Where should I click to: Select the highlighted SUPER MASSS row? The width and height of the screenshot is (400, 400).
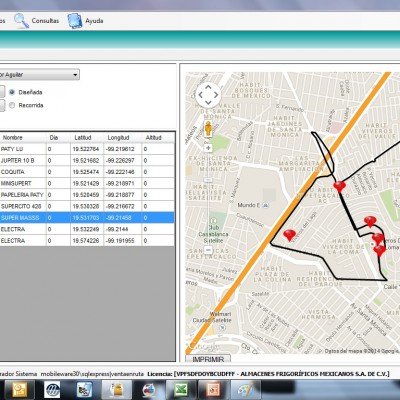(87, 218)
